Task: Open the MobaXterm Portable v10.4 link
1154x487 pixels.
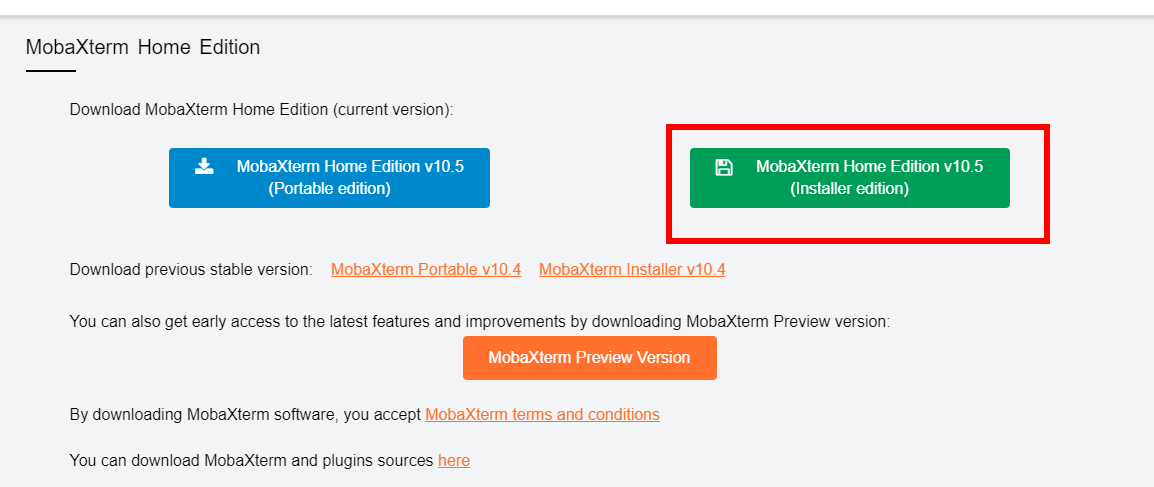Action: coord(426,269)
